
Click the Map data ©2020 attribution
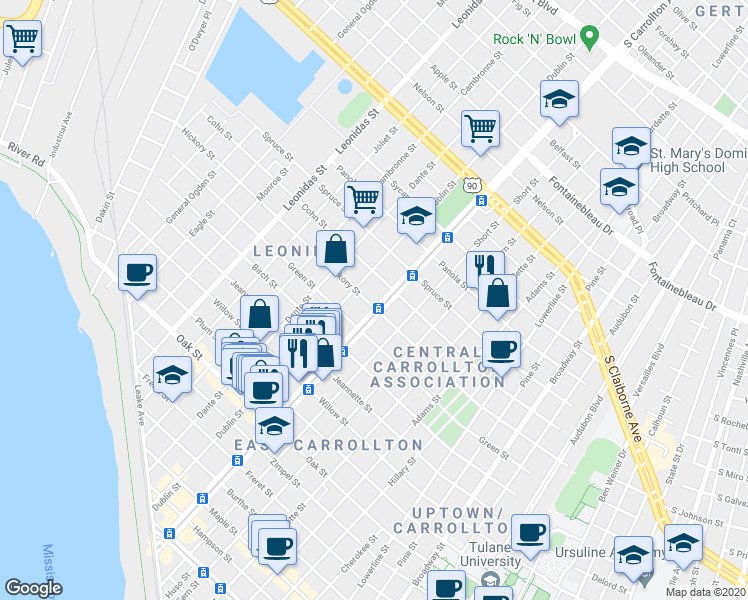click(x=706, y=593)
